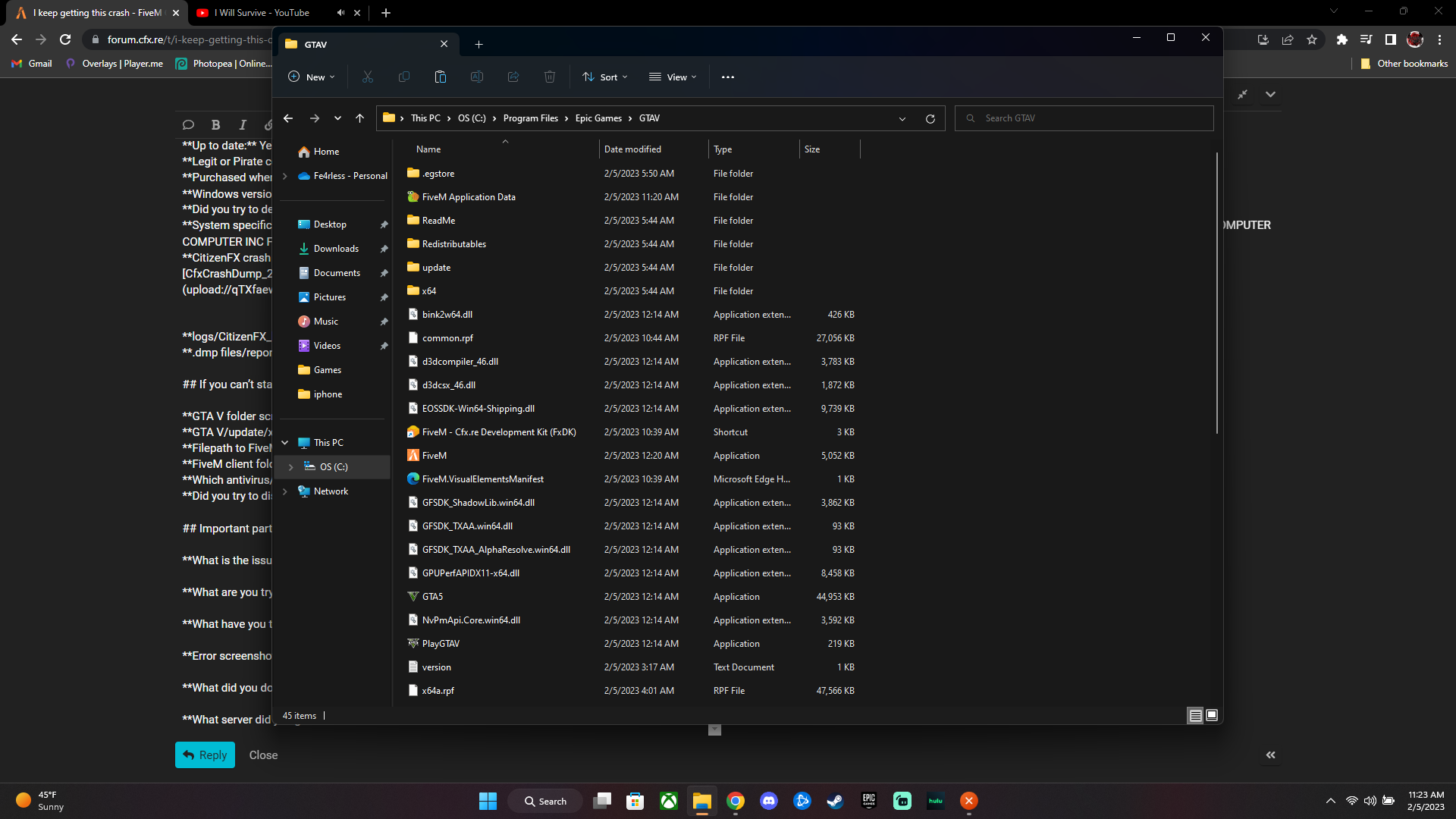Open Other bookmarks folder
Viewport: 1456px width, 819px height.
pos(1404,64)
